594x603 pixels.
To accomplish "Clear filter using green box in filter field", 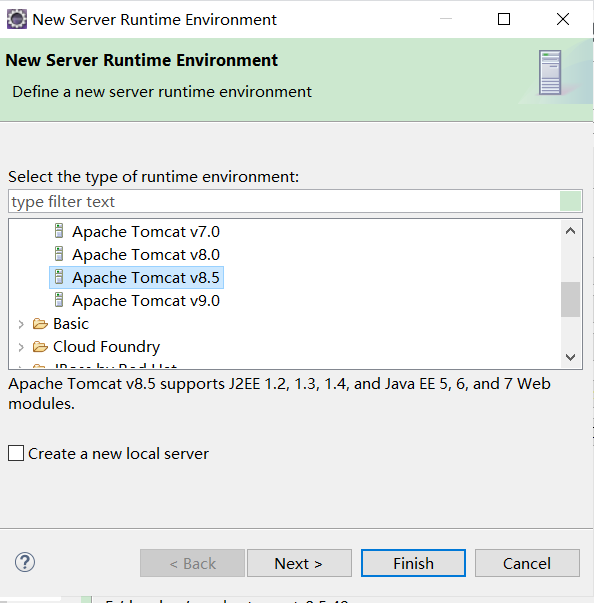I will (570, 201).
